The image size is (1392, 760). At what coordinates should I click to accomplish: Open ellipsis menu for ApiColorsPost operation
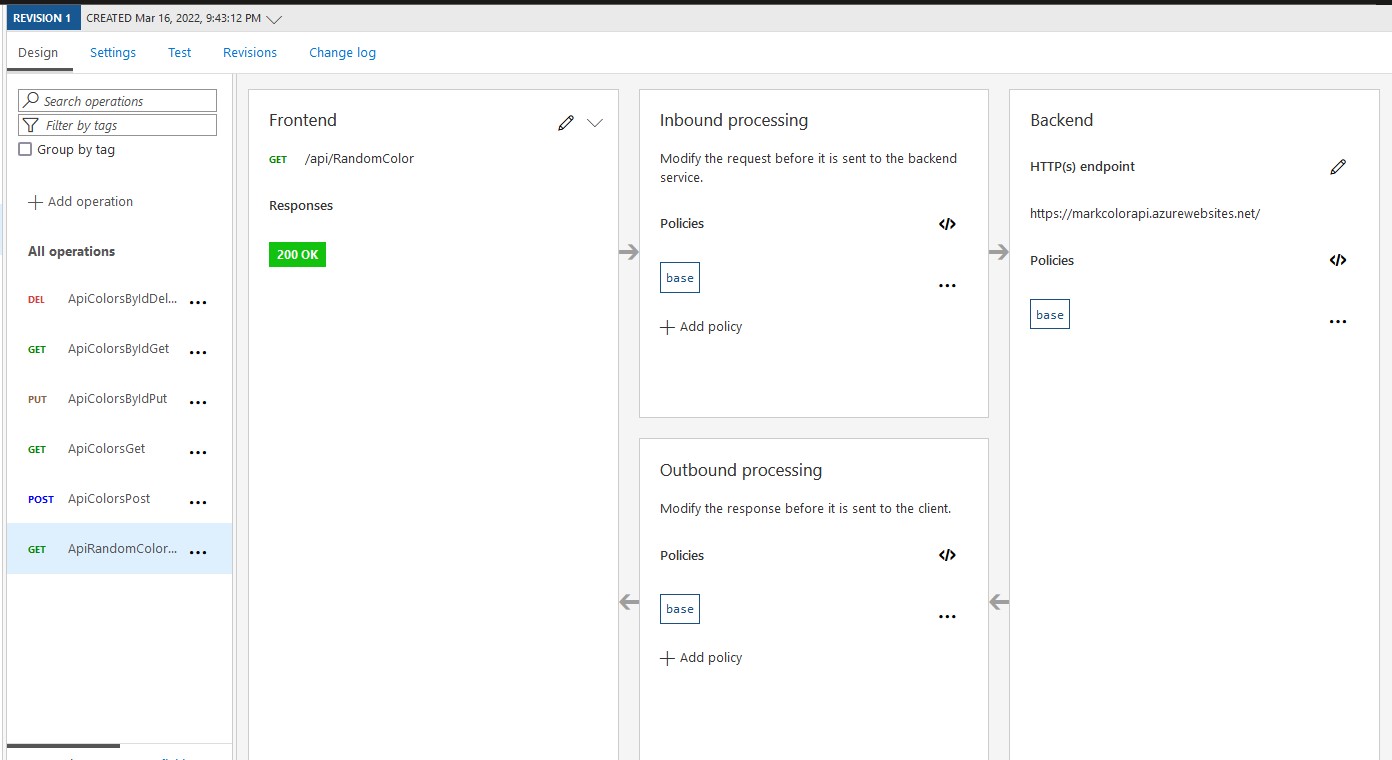coord(198,502)
